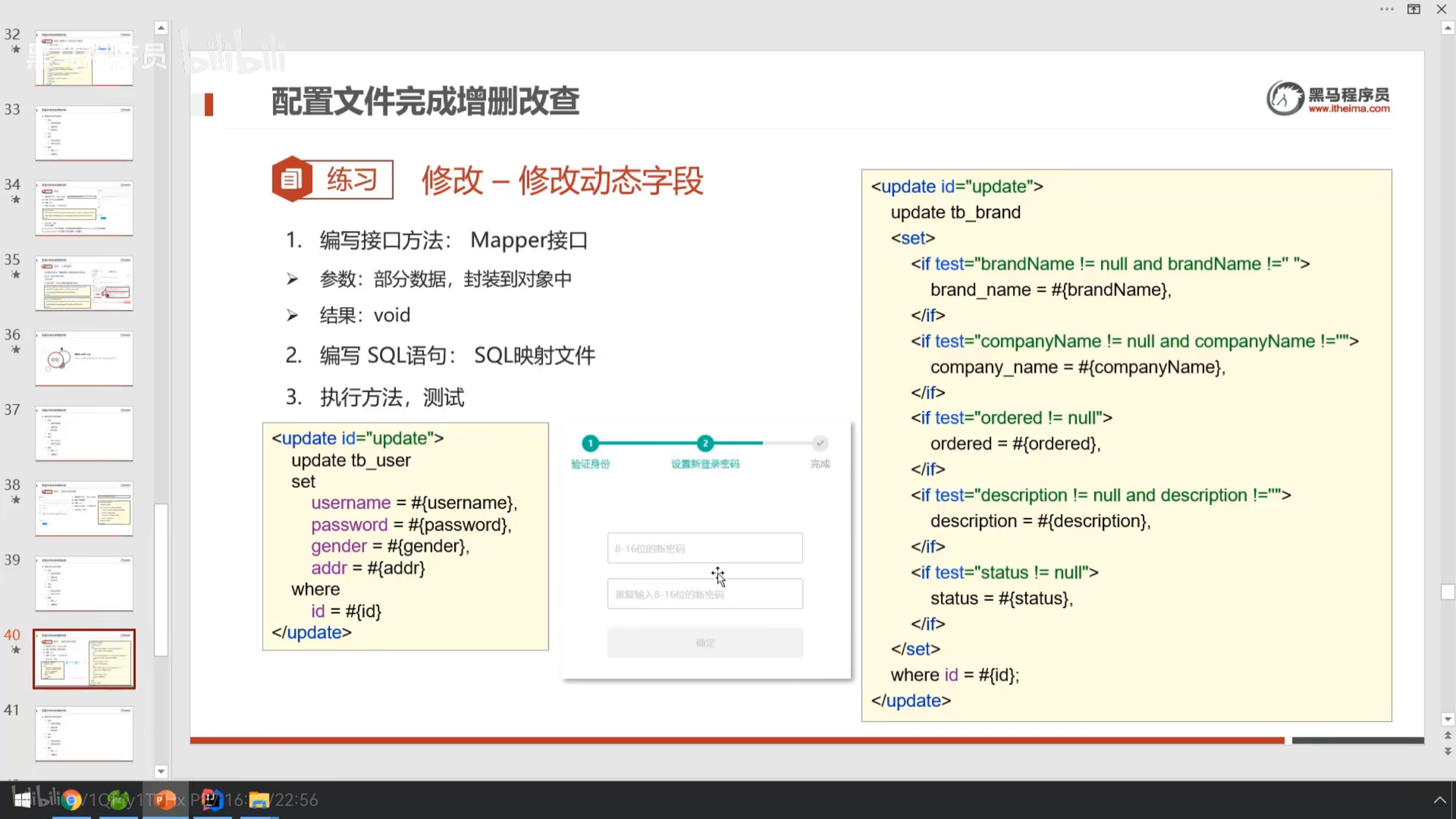Click the greyed 确定 button
The image size is (1456, 819).
tap(705, 643)
